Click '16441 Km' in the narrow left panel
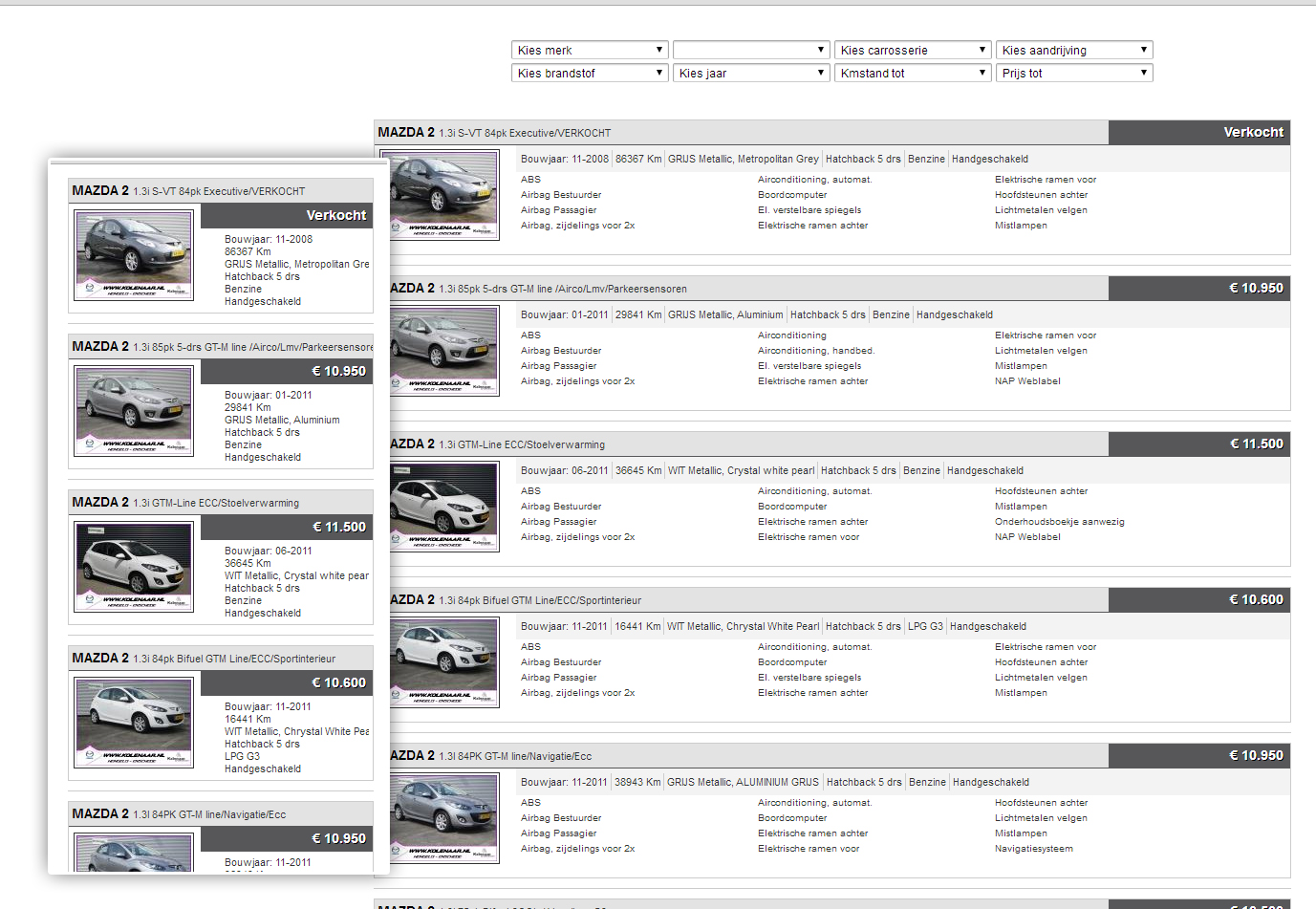This screenshot has height=909, width=1316. (248, 720)
